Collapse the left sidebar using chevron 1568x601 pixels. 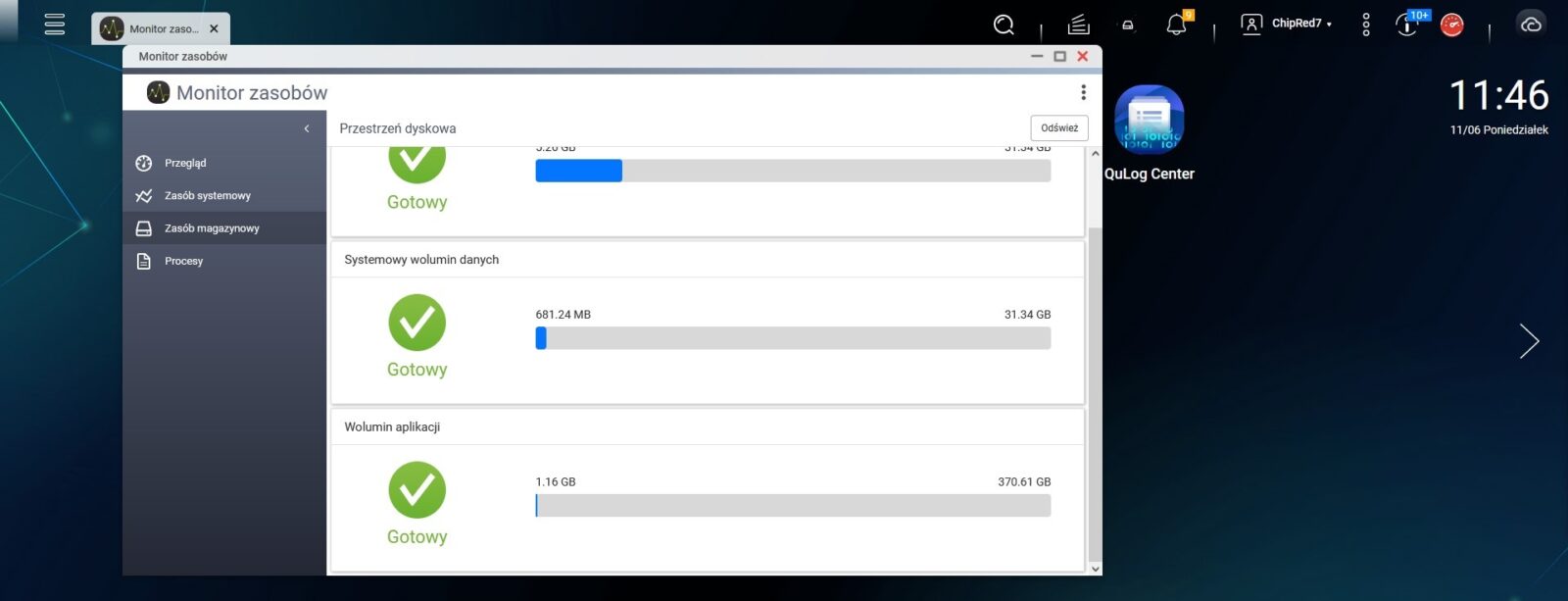[307, 128]
